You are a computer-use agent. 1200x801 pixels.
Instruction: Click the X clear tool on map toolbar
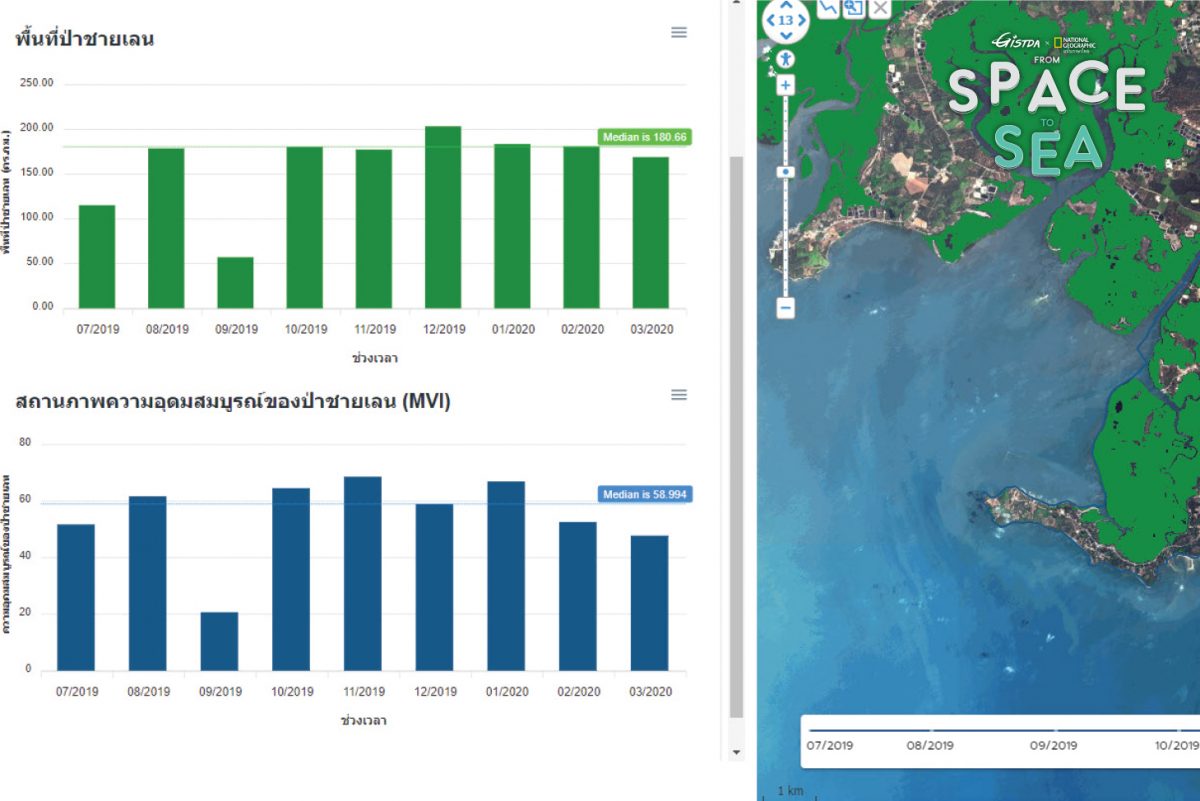point(879,8)
